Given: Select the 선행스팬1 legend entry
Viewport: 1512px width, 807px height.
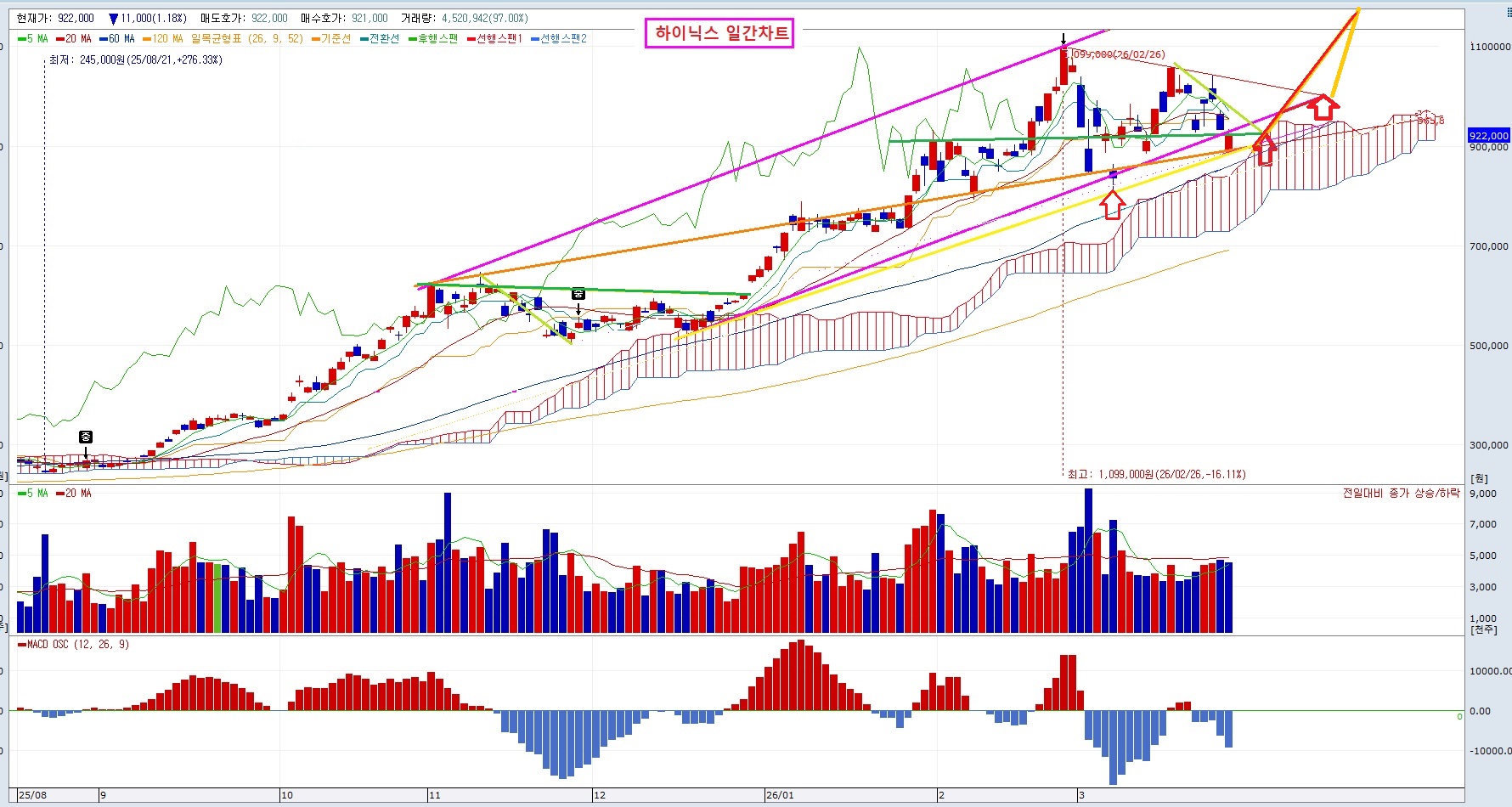Looking at the screenshot, I should pos(495,38).
